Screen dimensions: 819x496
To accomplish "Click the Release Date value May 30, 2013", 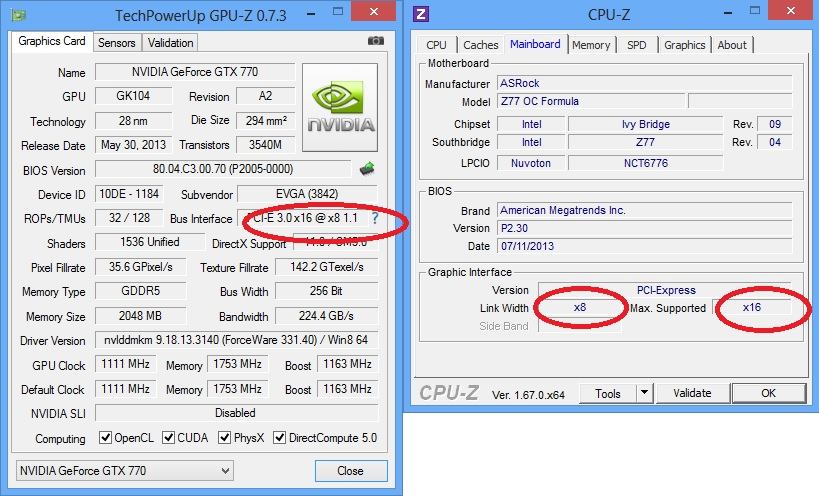I will click(x=133, y=145).
